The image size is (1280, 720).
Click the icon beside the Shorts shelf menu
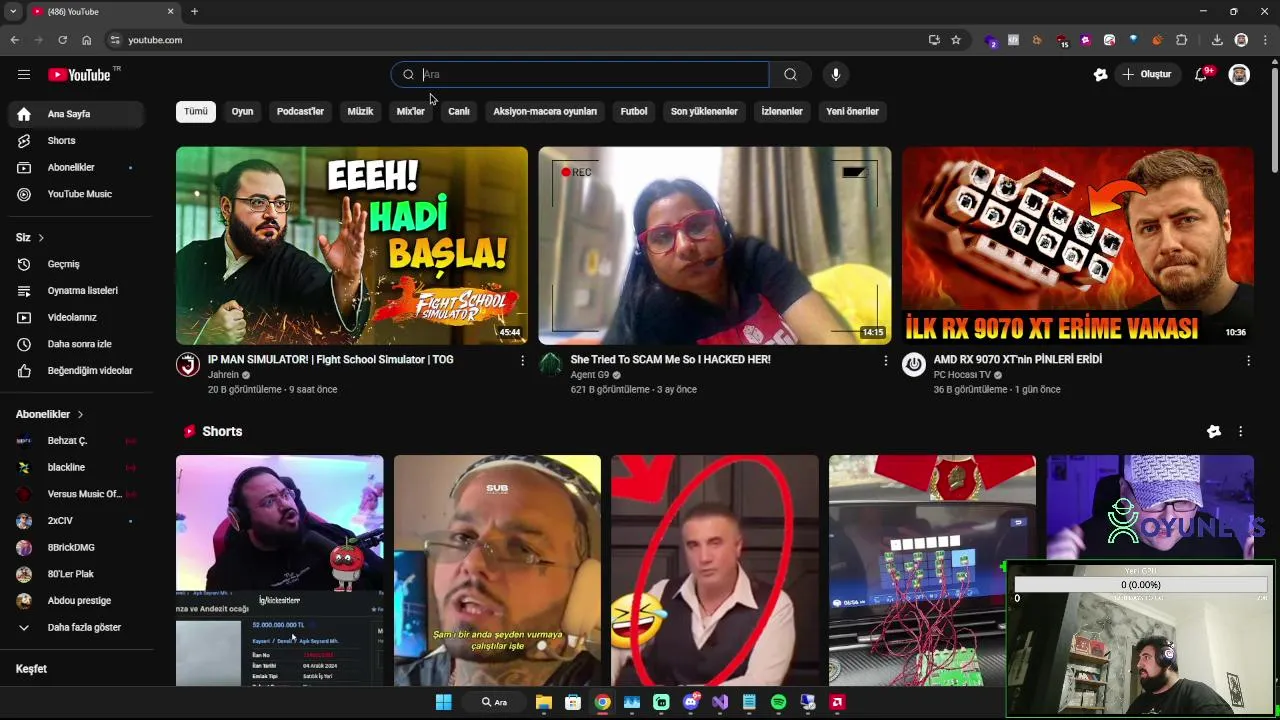point(1213,432)
